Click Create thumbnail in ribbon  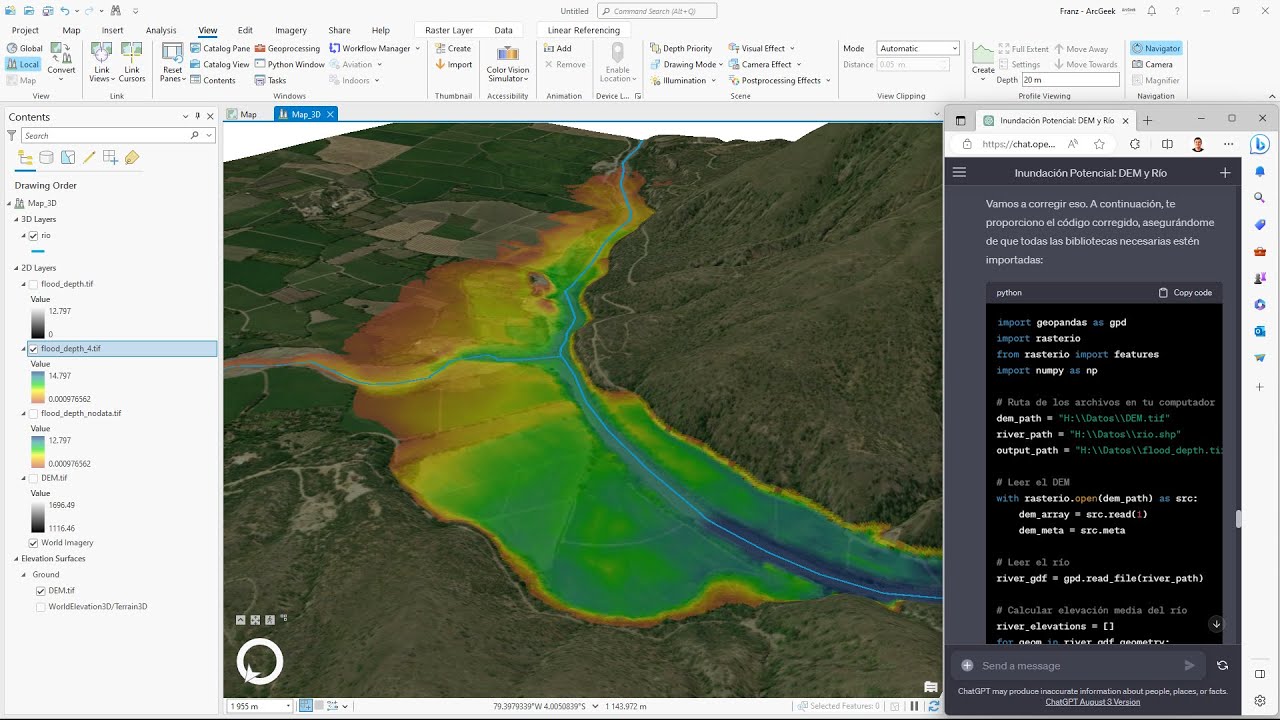point(453,48)
